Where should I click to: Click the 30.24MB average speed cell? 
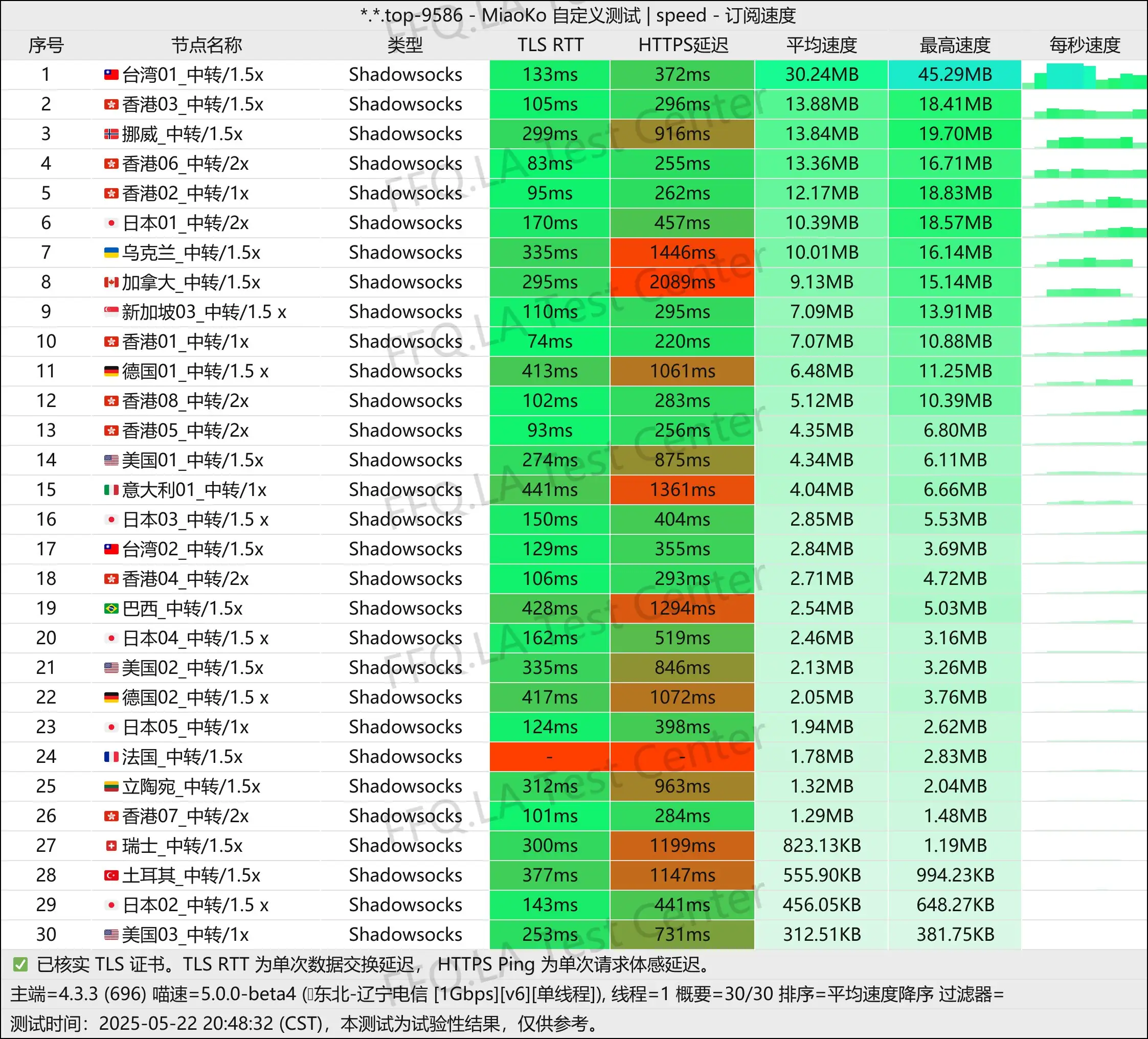pyautogui.click(x=822, y=75)
